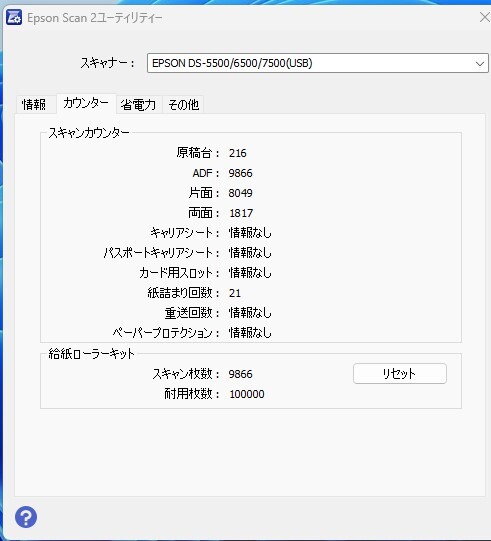Viewport: 491px width, 541px height.
Task: Click the 原稿台 value 216
Action: [x=237, y=153]
